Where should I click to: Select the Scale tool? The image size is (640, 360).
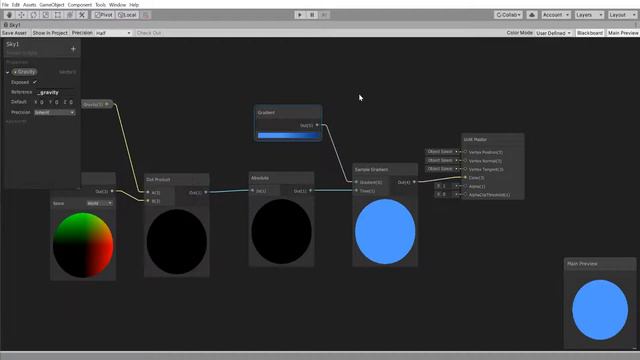point(46,15)
